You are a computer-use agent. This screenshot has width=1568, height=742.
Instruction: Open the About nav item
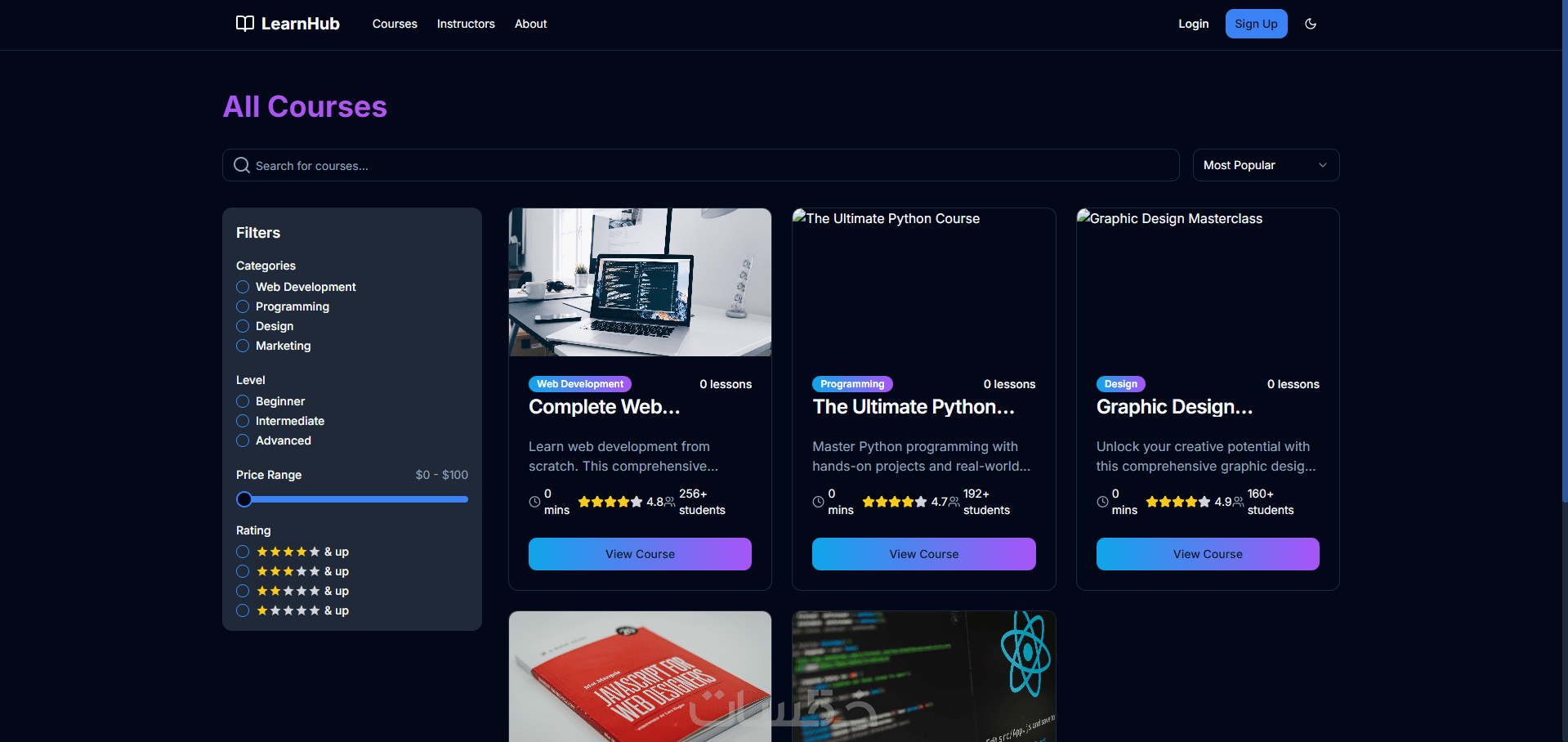point(531,24)
